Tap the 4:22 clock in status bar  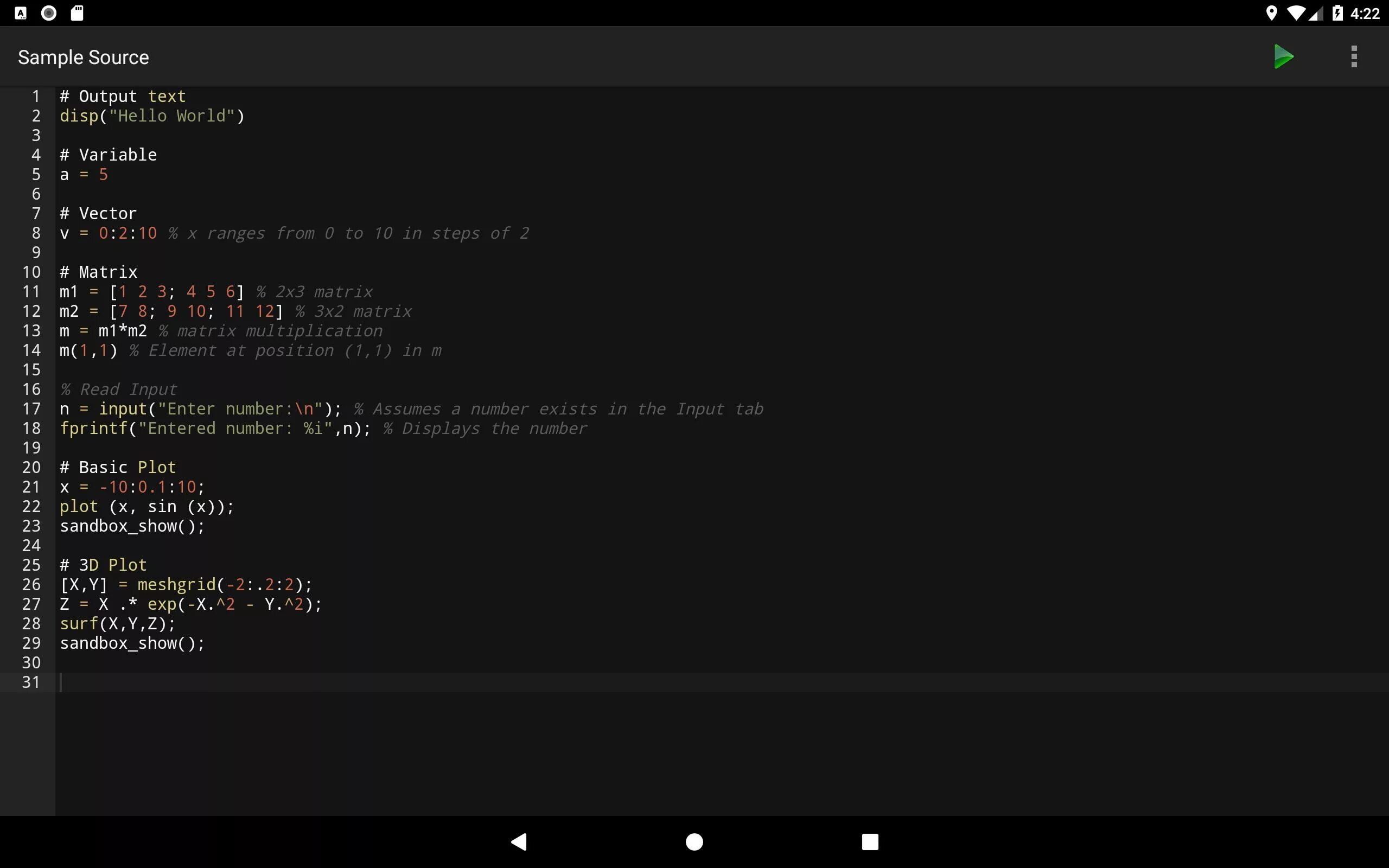click(1365, 13)
